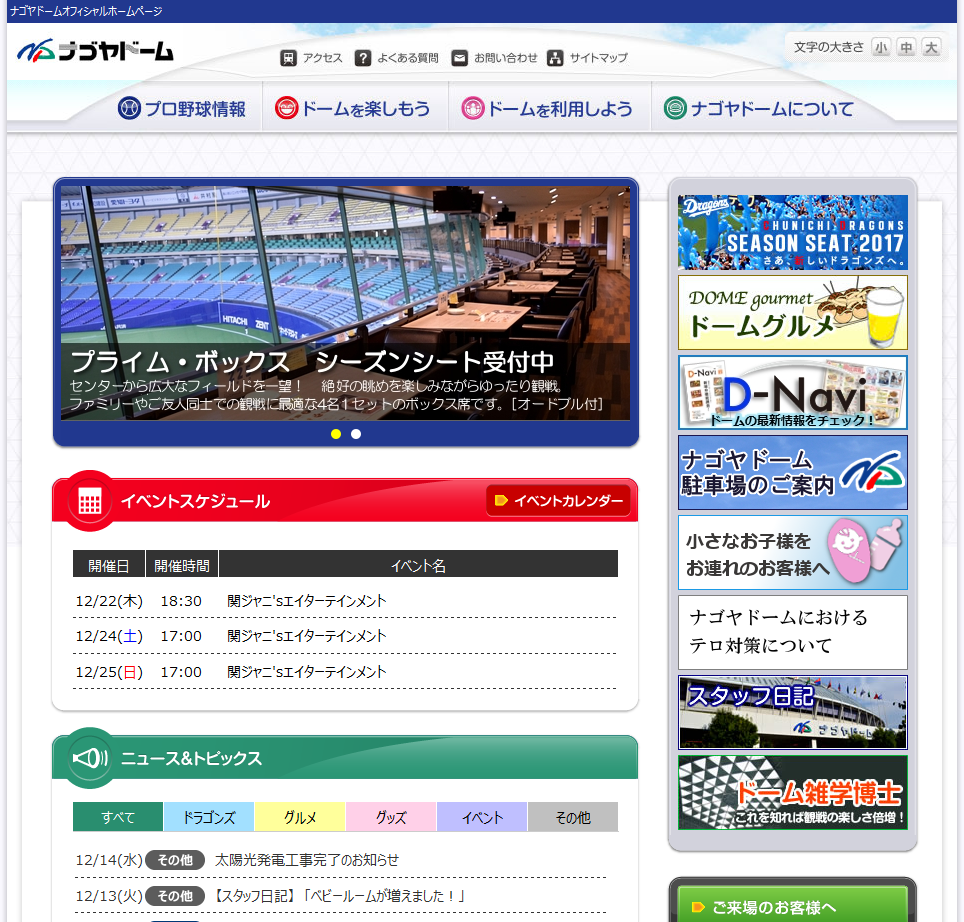Open the イベントカレンダー button

point(558,500)
